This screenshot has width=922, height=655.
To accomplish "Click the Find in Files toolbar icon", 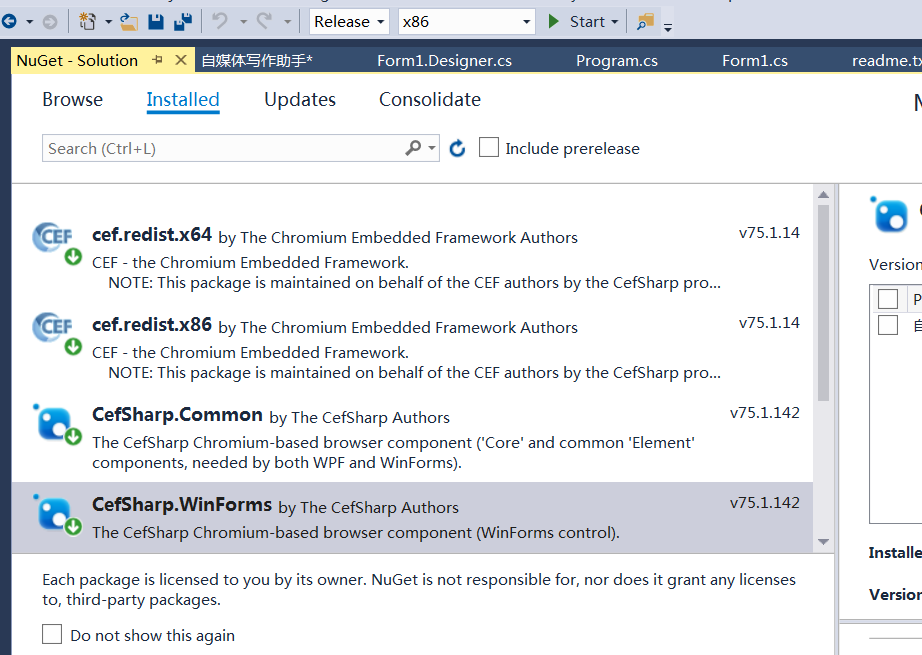I will click(x=644, y=21).
